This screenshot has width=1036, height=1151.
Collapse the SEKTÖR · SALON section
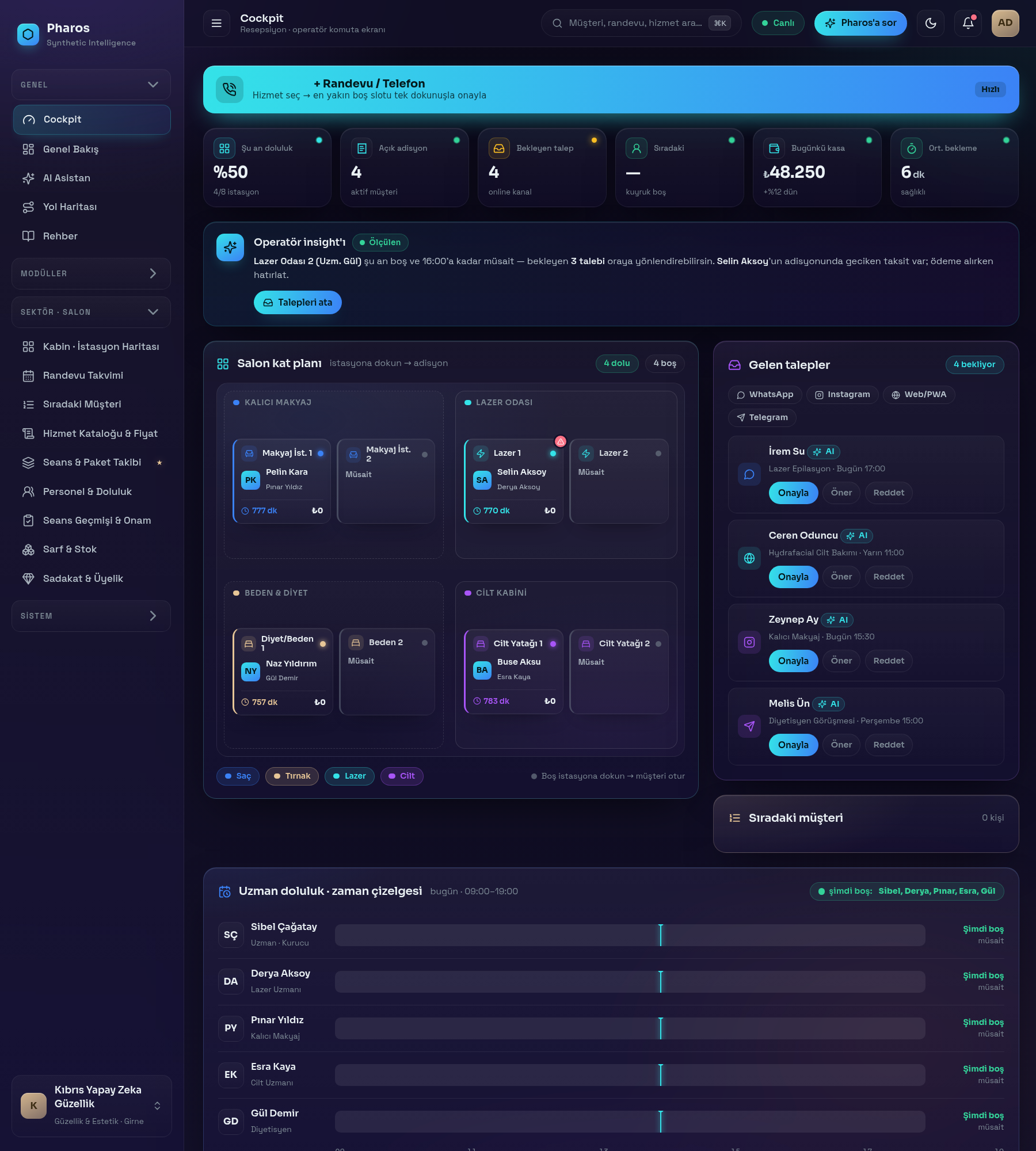coord(91,312)
